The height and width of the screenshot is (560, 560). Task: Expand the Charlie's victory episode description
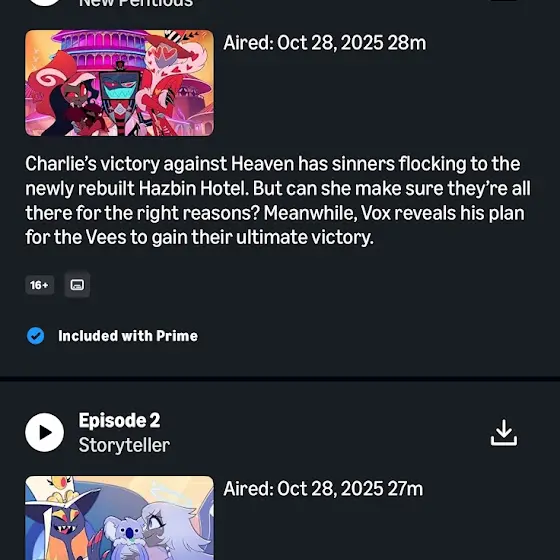[x=278, y=201]
